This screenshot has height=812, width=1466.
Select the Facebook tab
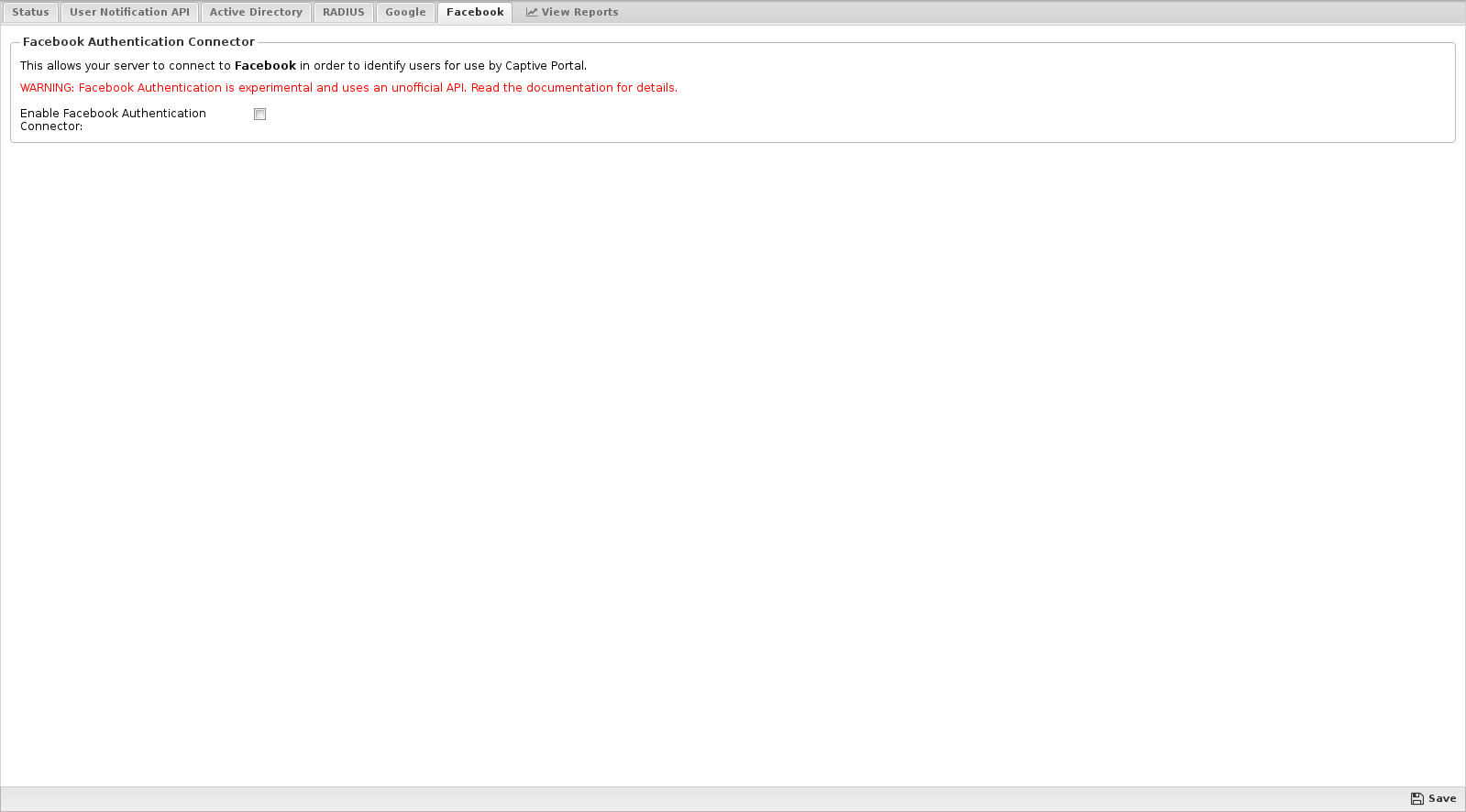tap(475, 12)
